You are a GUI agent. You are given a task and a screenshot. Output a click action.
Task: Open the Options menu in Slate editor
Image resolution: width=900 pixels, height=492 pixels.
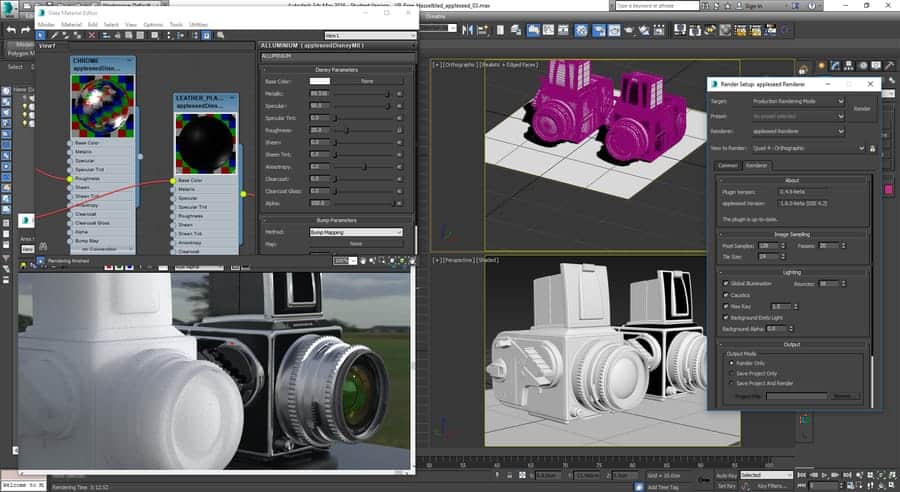pos(153,25)
